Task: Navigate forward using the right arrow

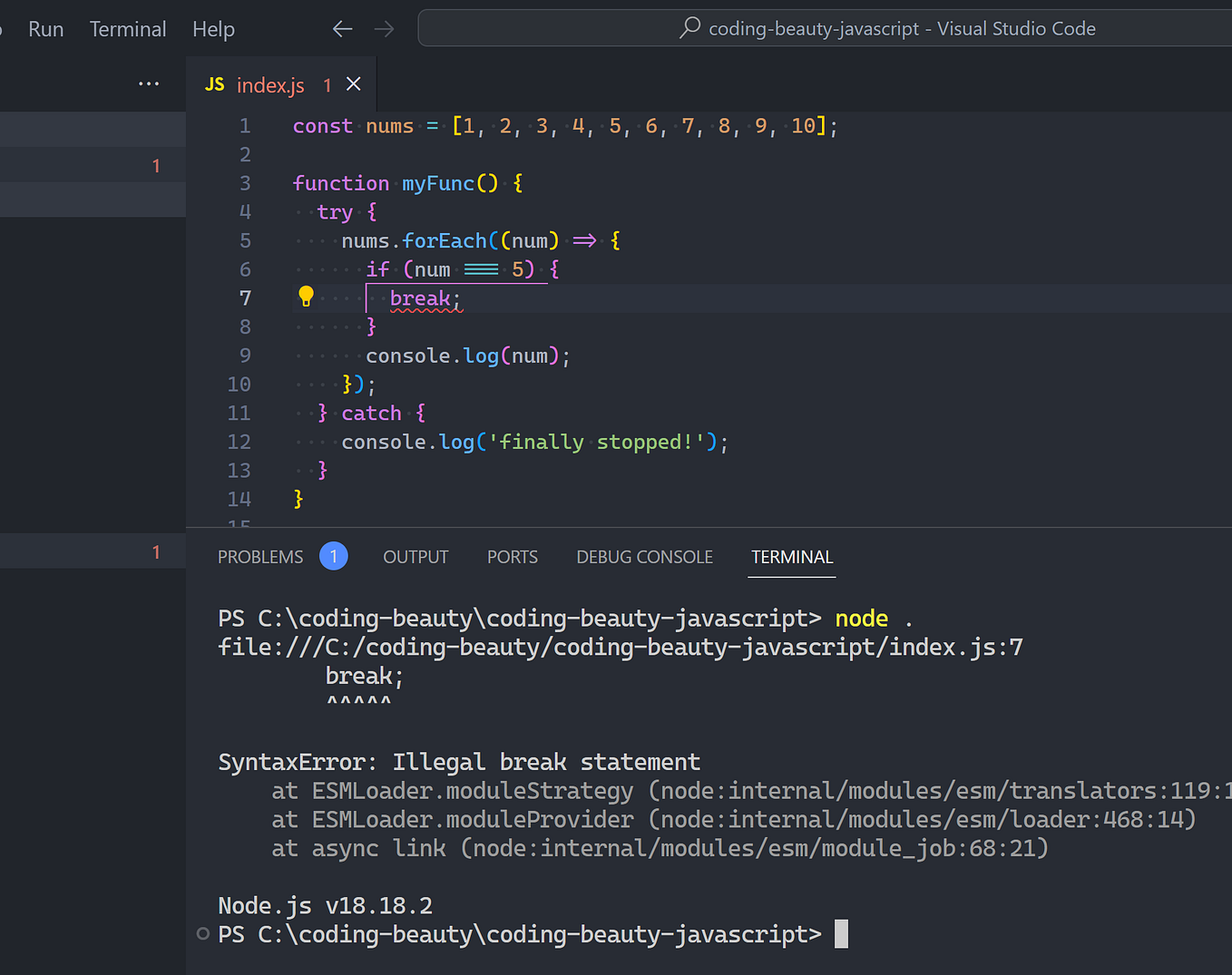Action: (x=384, y=28)
